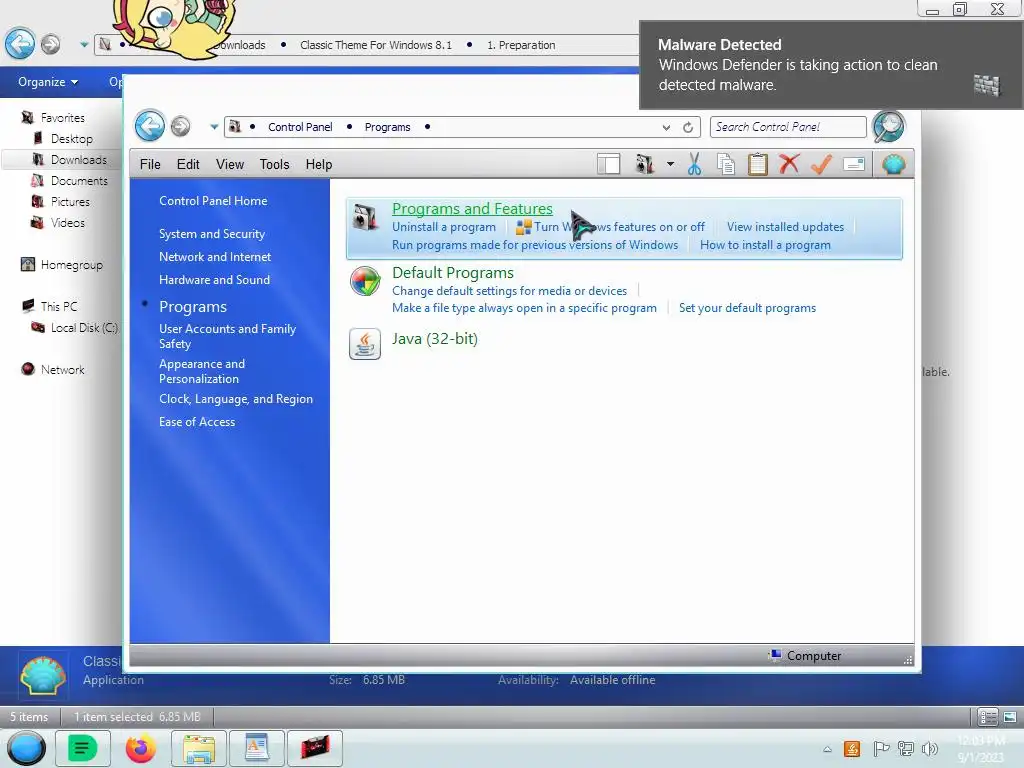The height and width of the screenshot is (768, 1024).
Task: Expand the views dropdown arrow
Action: point(670,164)
